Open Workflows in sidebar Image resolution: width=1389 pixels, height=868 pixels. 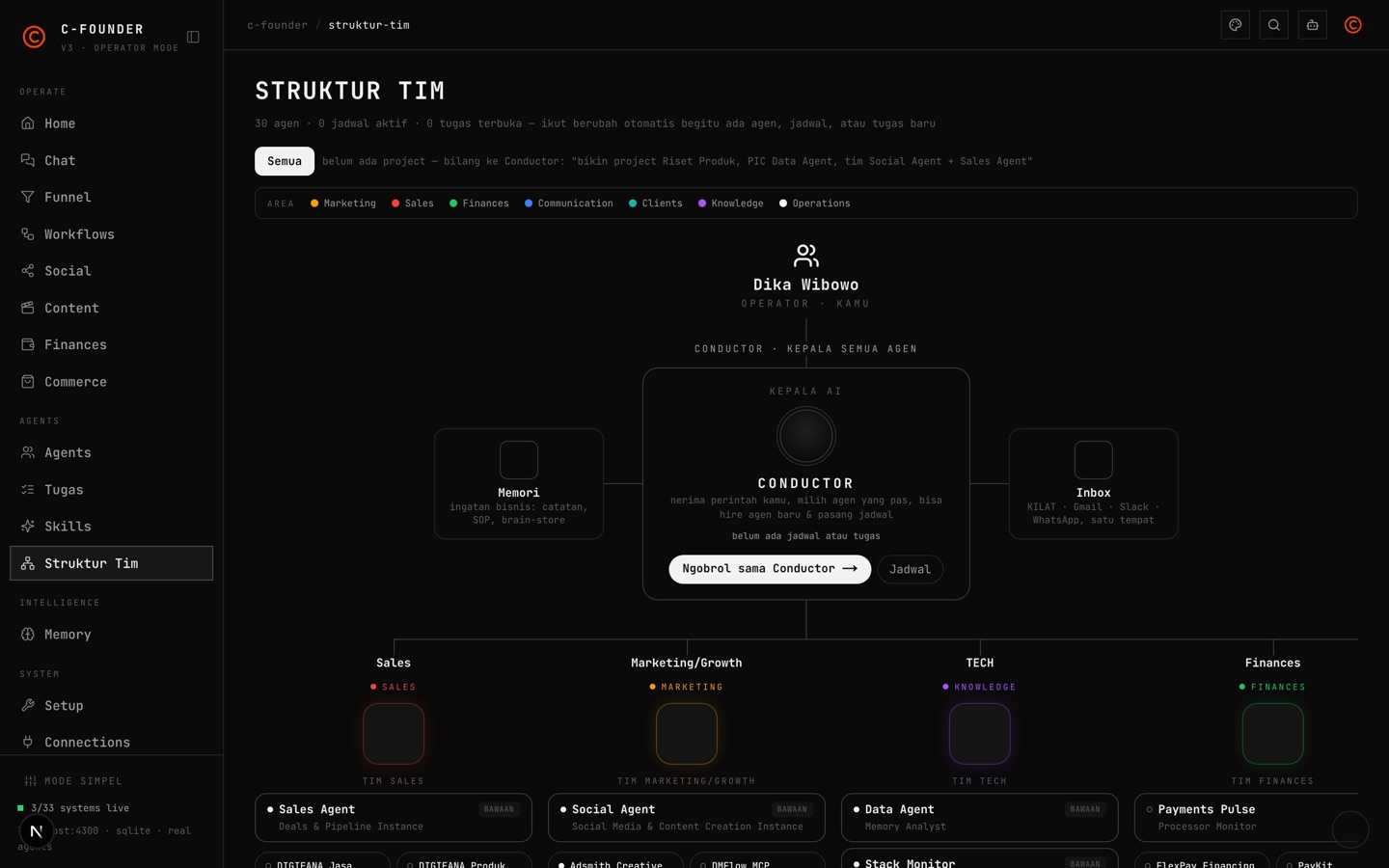(111, 234)
